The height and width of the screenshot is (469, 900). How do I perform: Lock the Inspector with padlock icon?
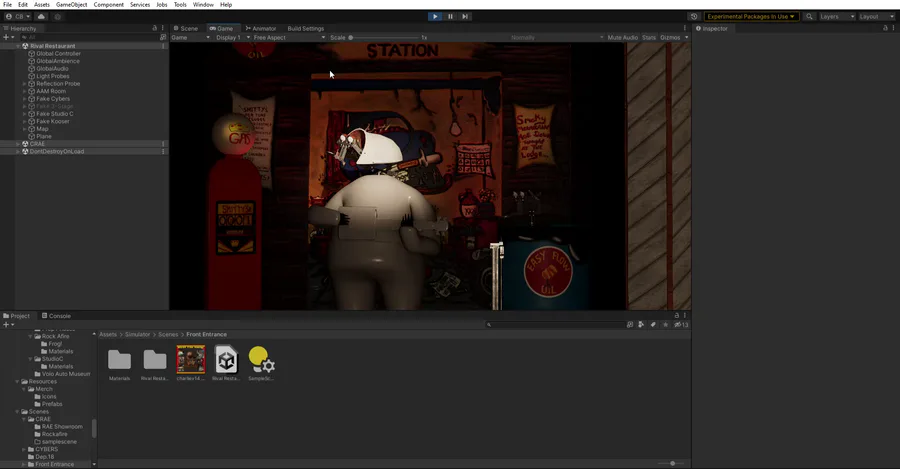885,28
